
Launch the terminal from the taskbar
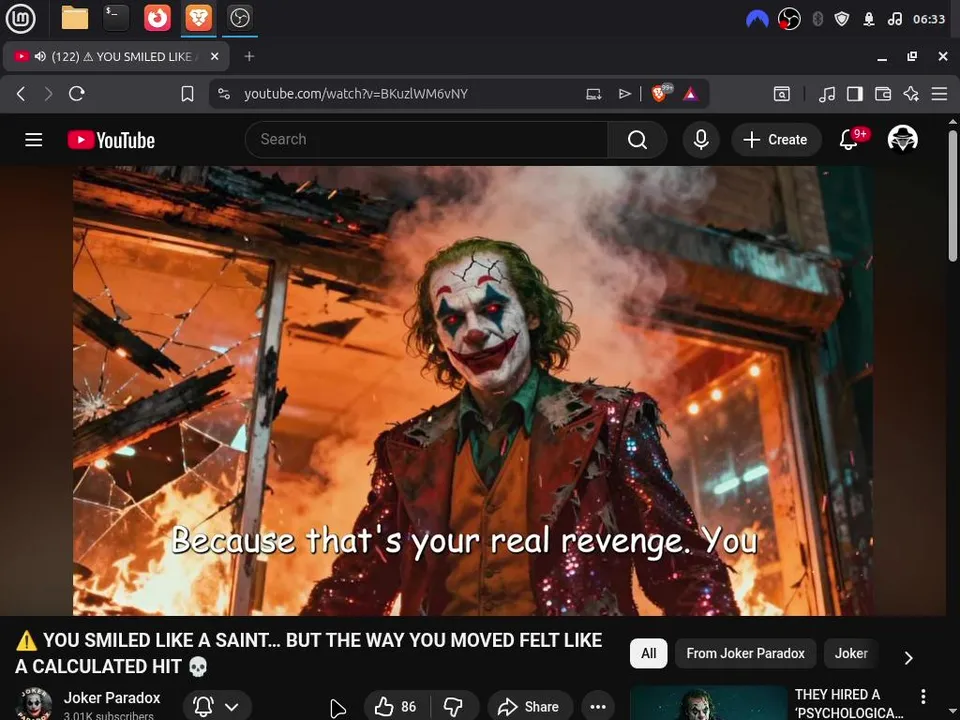click(x=116, y=18)
